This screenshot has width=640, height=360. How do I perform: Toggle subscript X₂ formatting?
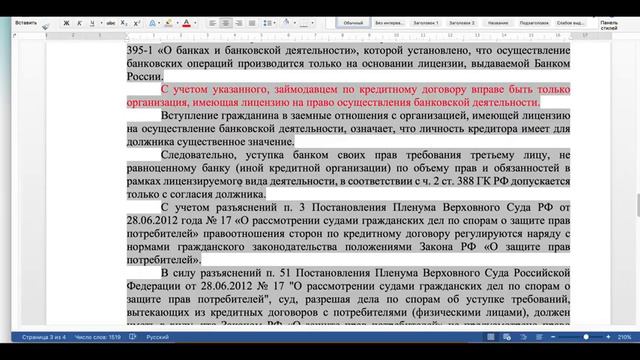pyautogui.click(x=124, y=23)
